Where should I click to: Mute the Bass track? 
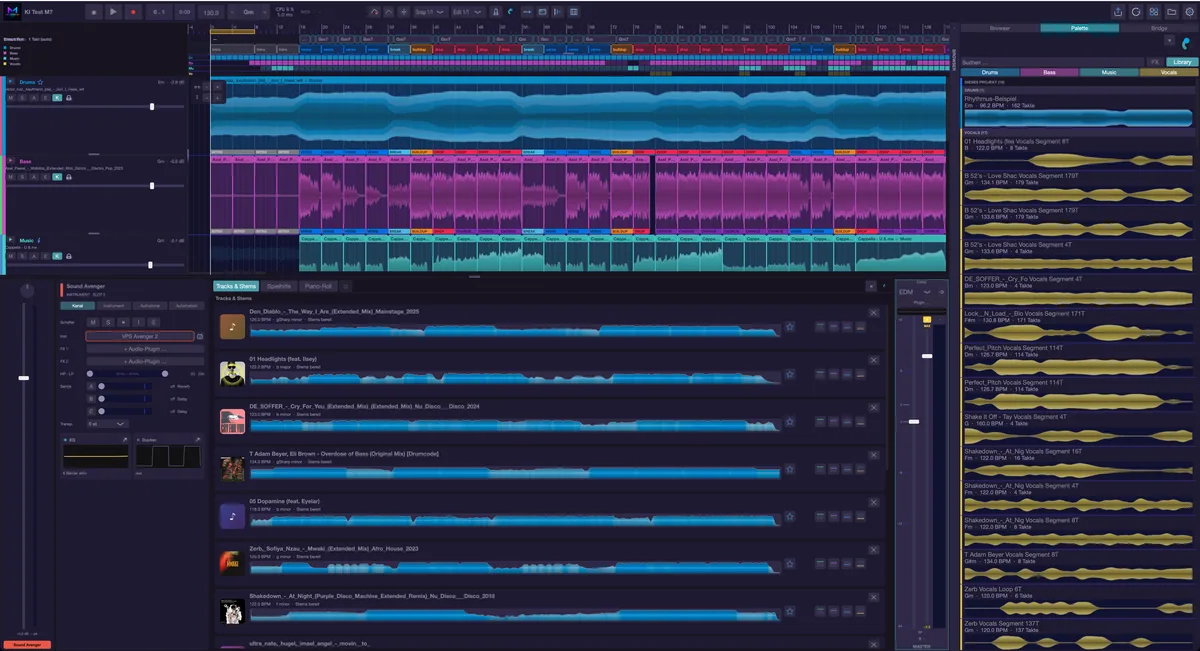[10, 177]
